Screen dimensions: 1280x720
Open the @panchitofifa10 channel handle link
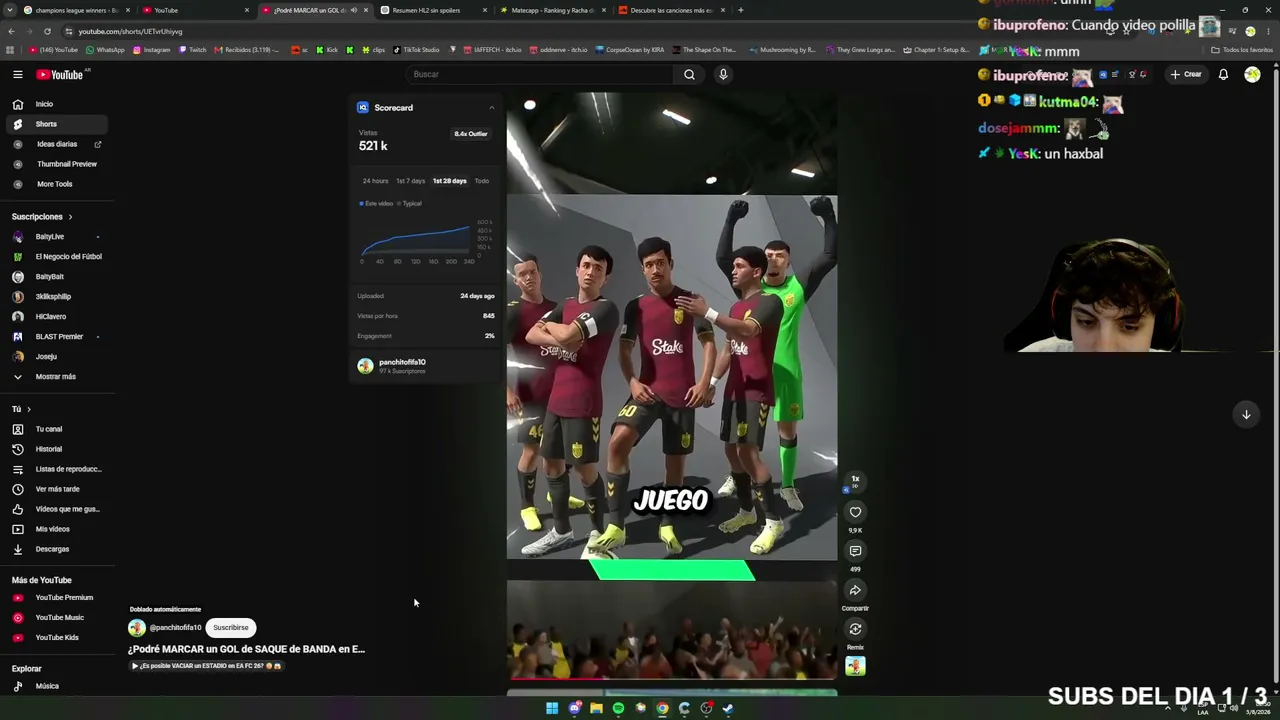[x=175, y=628]
